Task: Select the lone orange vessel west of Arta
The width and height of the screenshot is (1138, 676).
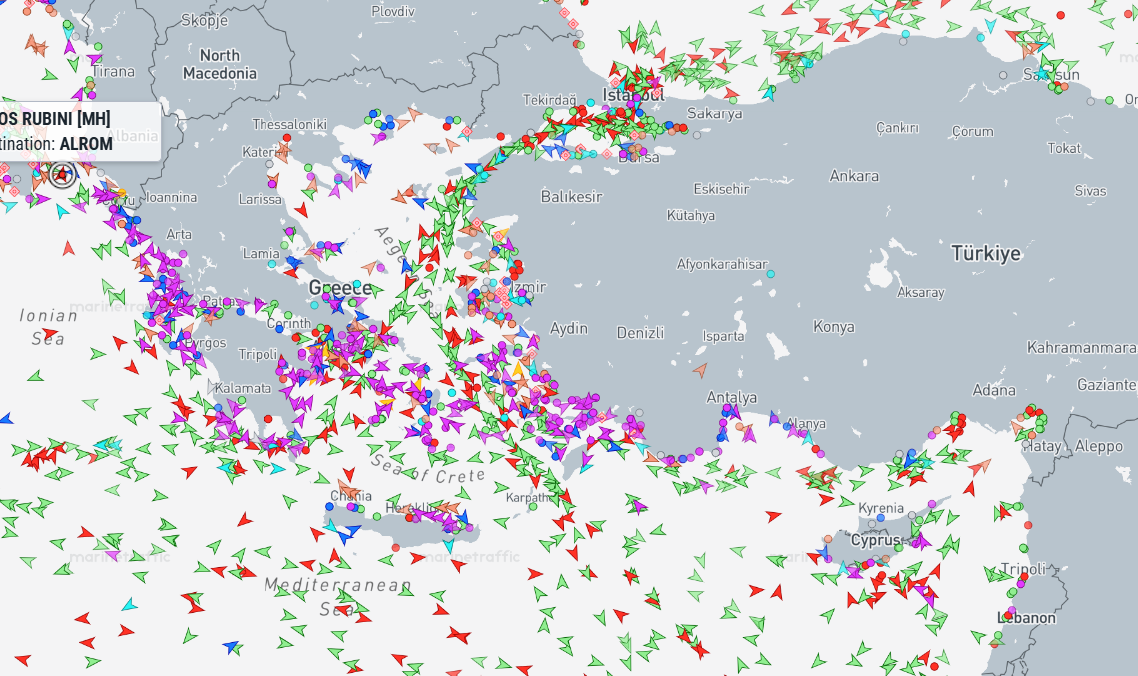Action: pos(69,247)
